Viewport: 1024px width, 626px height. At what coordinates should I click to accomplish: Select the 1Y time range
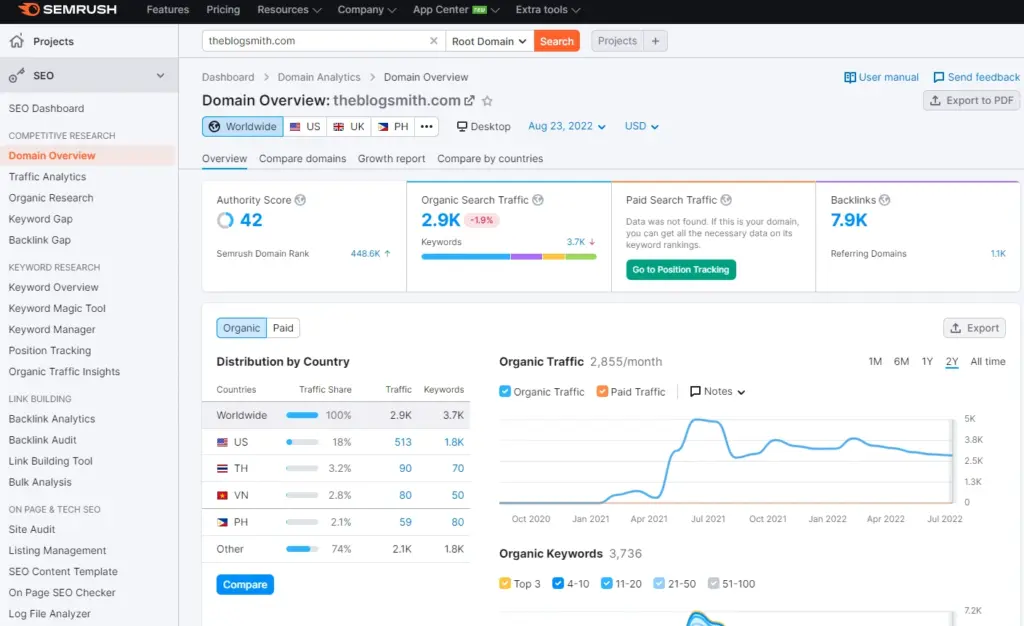point(927,362)
